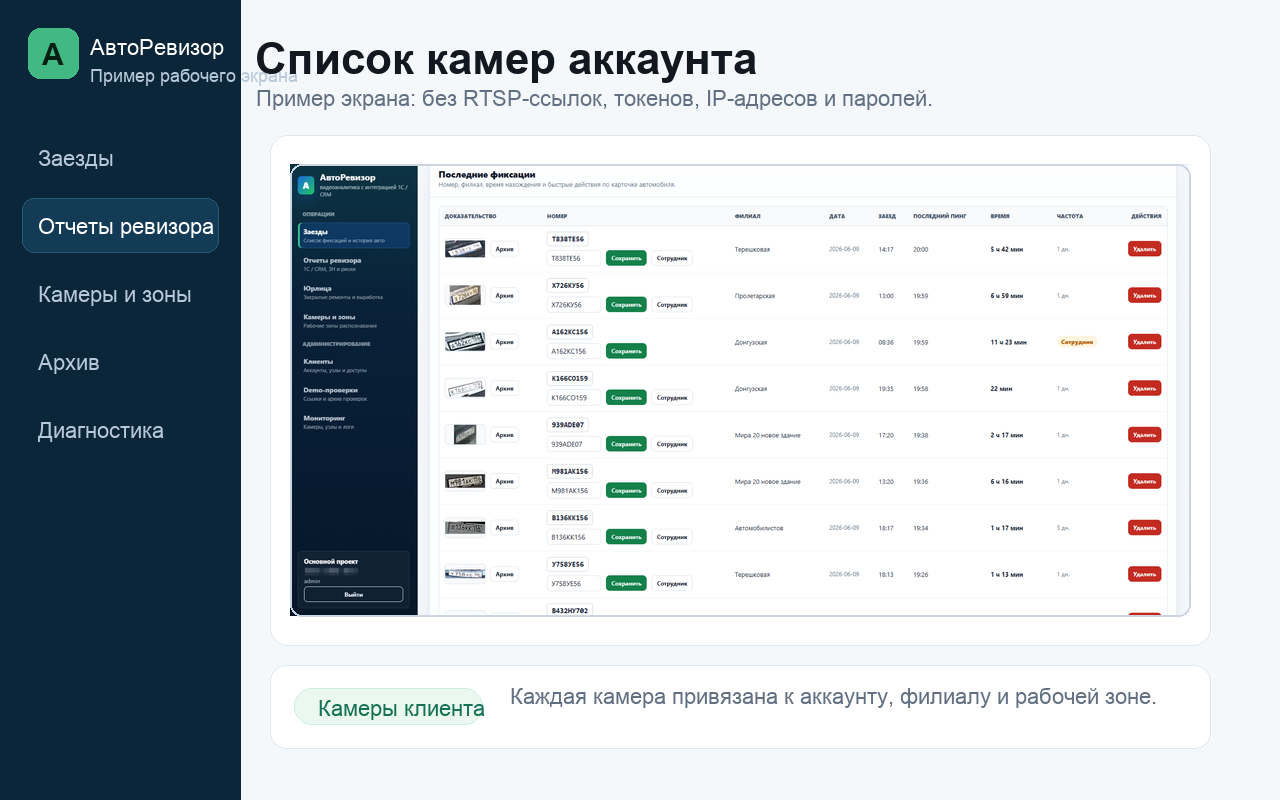This screenshot has width=1280, height=800.
Task: Mark M981AK156 with the Сотрудник button
Action: 672,491
